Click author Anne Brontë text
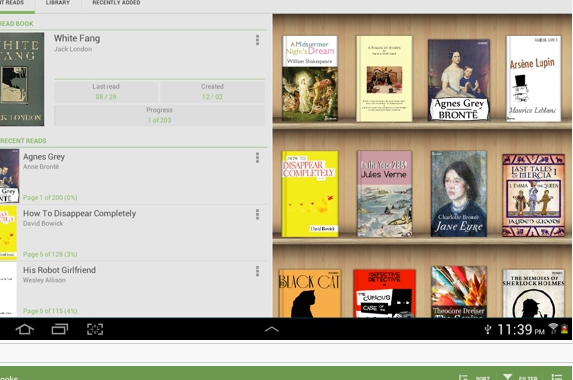This screenshot has width=573, height=380. point(41,167)
